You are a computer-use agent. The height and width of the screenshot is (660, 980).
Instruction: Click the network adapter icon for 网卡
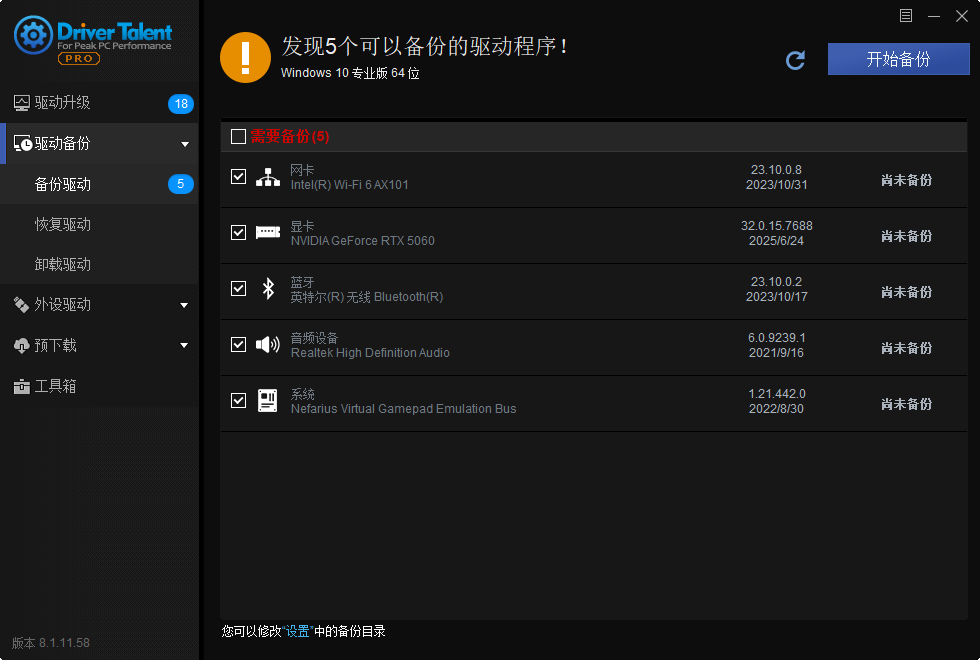(x=268, y=177)
